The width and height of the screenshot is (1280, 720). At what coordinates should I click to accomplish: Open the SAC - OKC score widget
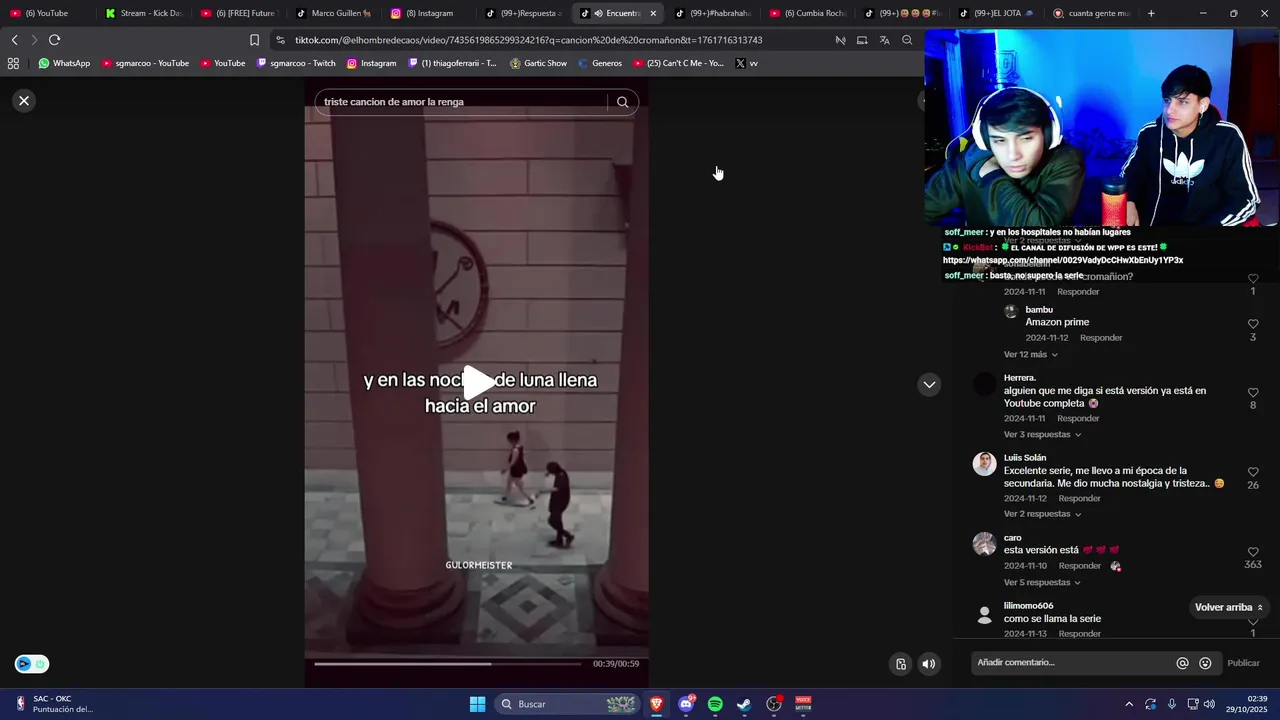(55, 704)
